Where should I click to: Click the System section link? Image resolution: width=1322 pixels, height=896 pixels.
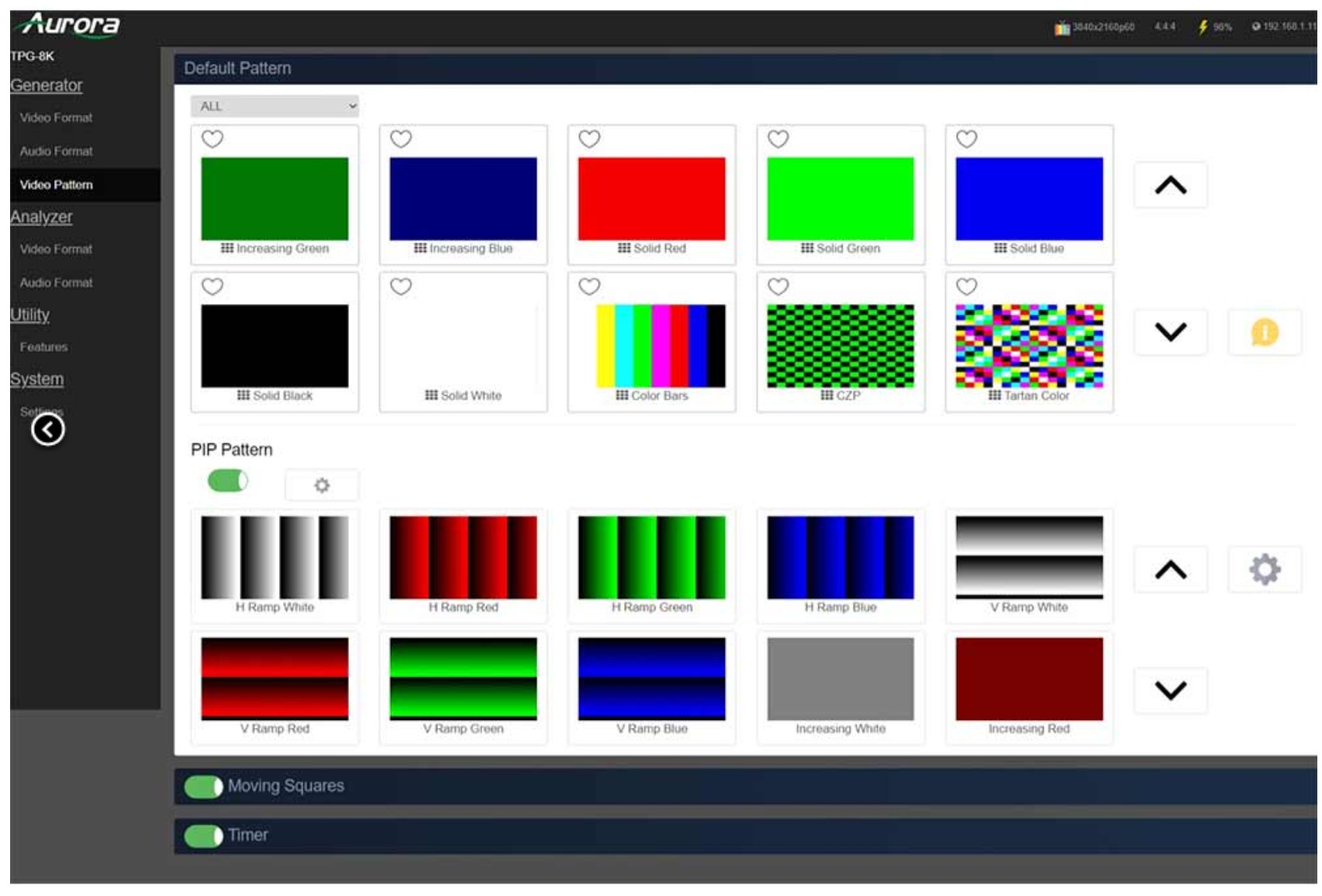coord(37,379)
